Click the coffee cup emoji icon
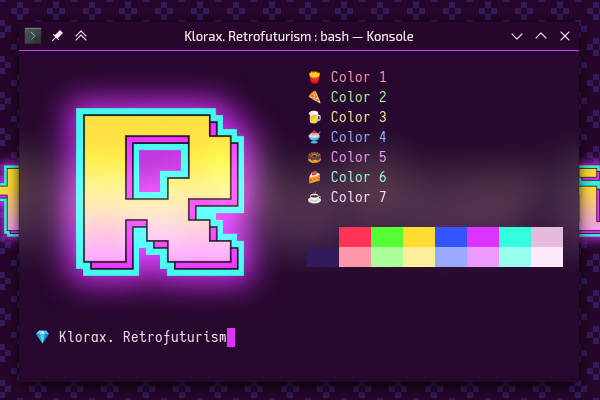 315,197
